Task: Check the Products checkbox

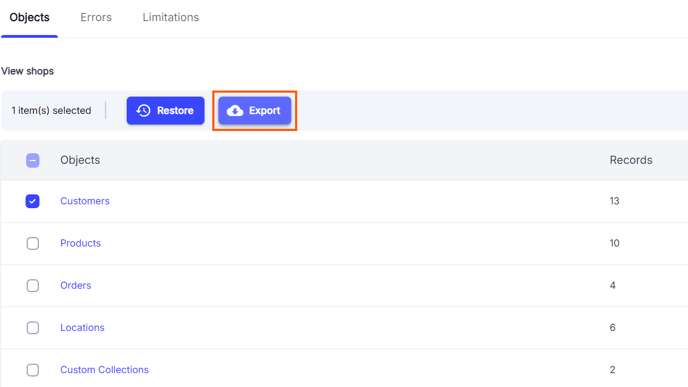Action: [32, 243]
